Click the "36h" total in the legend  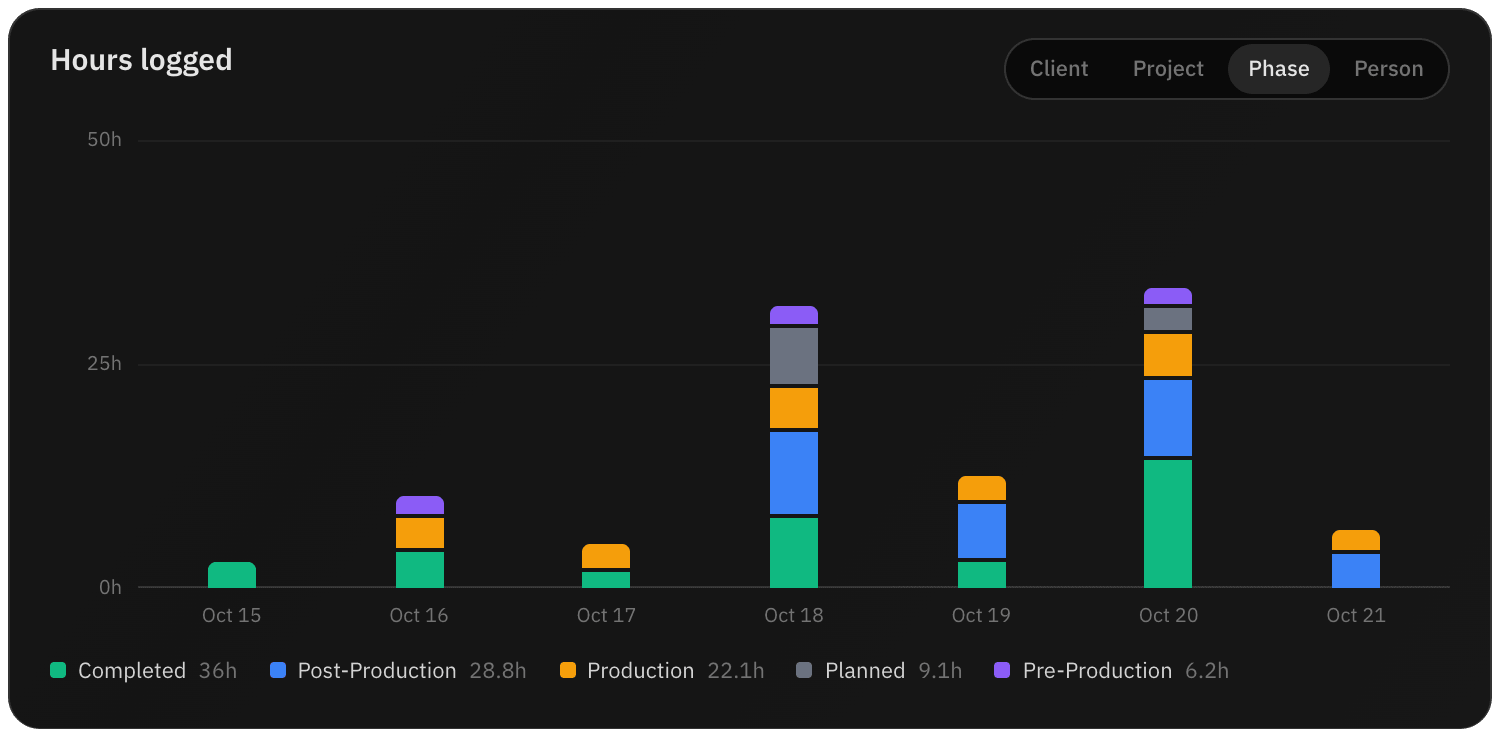click(218, 671)
